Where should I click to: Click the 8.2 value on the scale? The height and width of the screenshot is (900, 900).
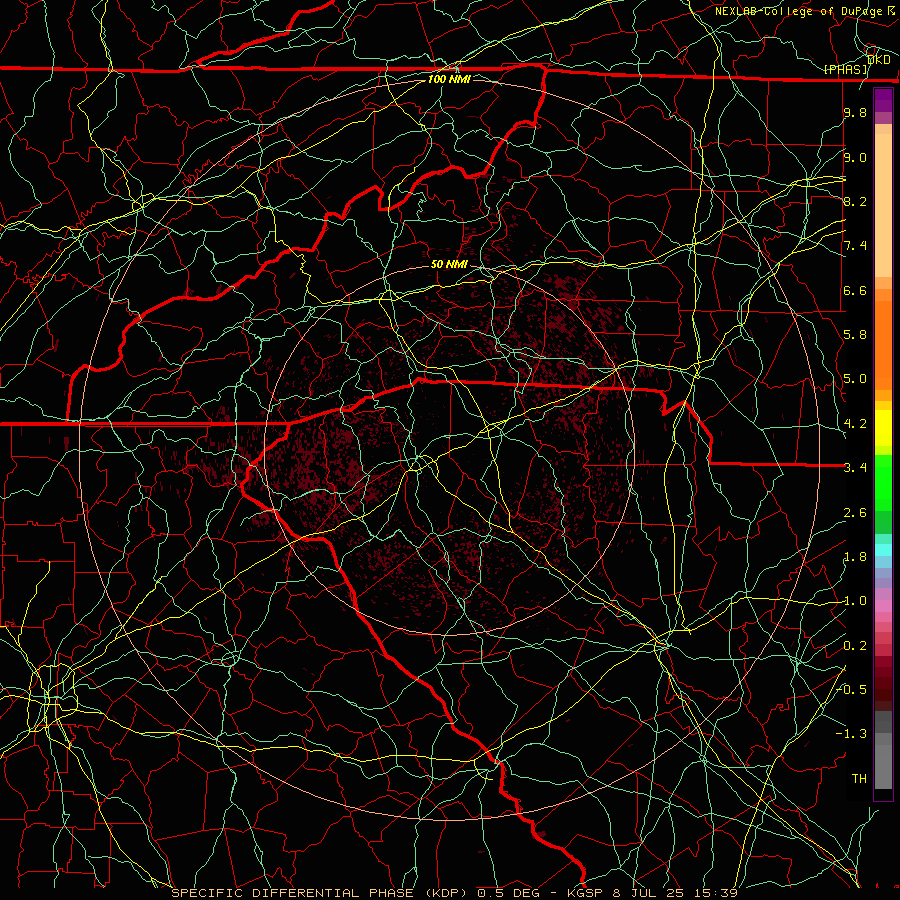click(x=855, y=201)
